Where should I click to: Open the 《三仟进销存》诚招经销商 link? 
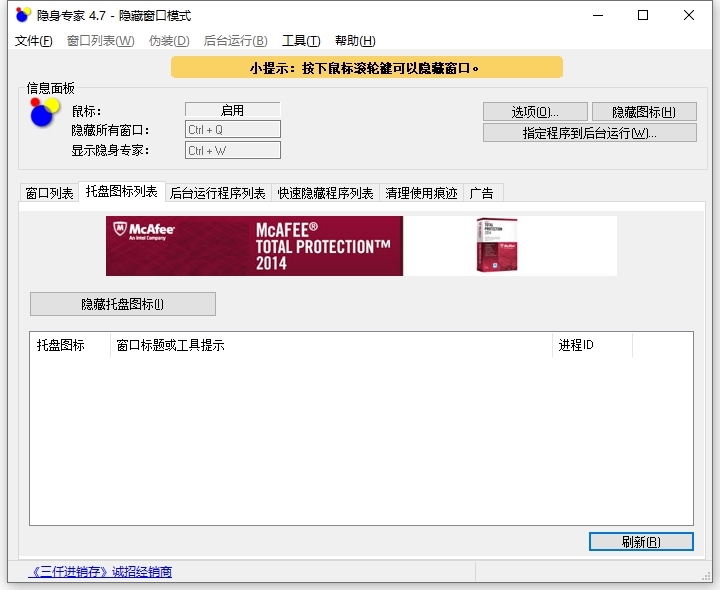pyautogui.click(x=100, y=572)
